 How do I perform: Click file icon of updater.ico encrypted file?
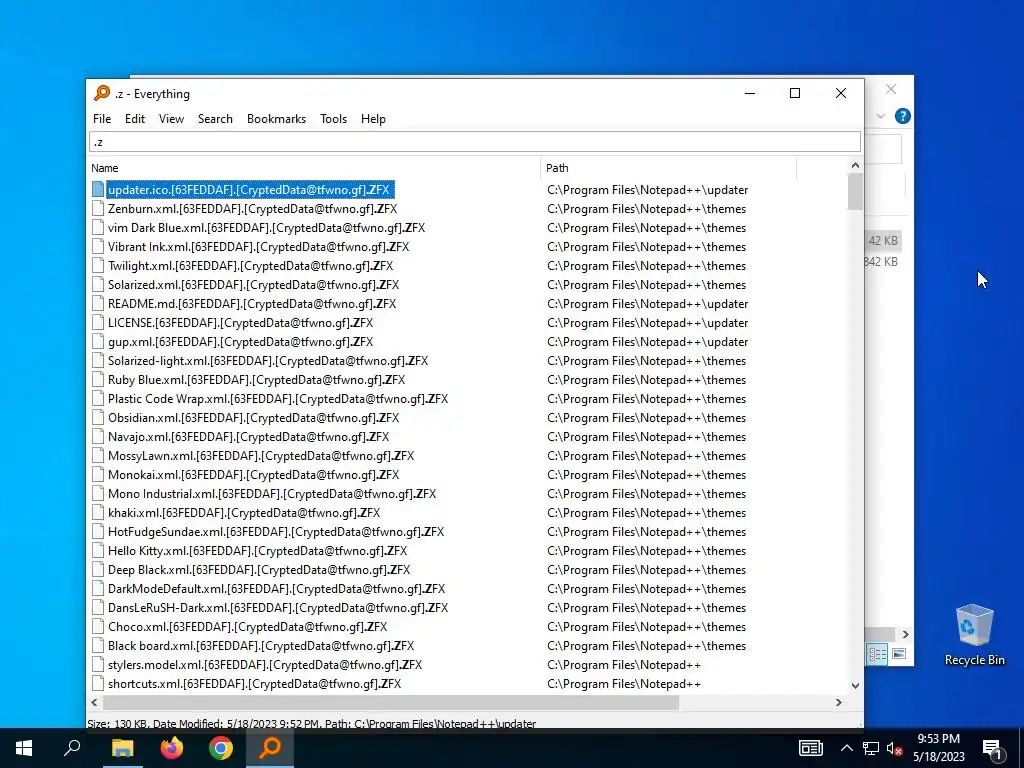click(98, 189)
